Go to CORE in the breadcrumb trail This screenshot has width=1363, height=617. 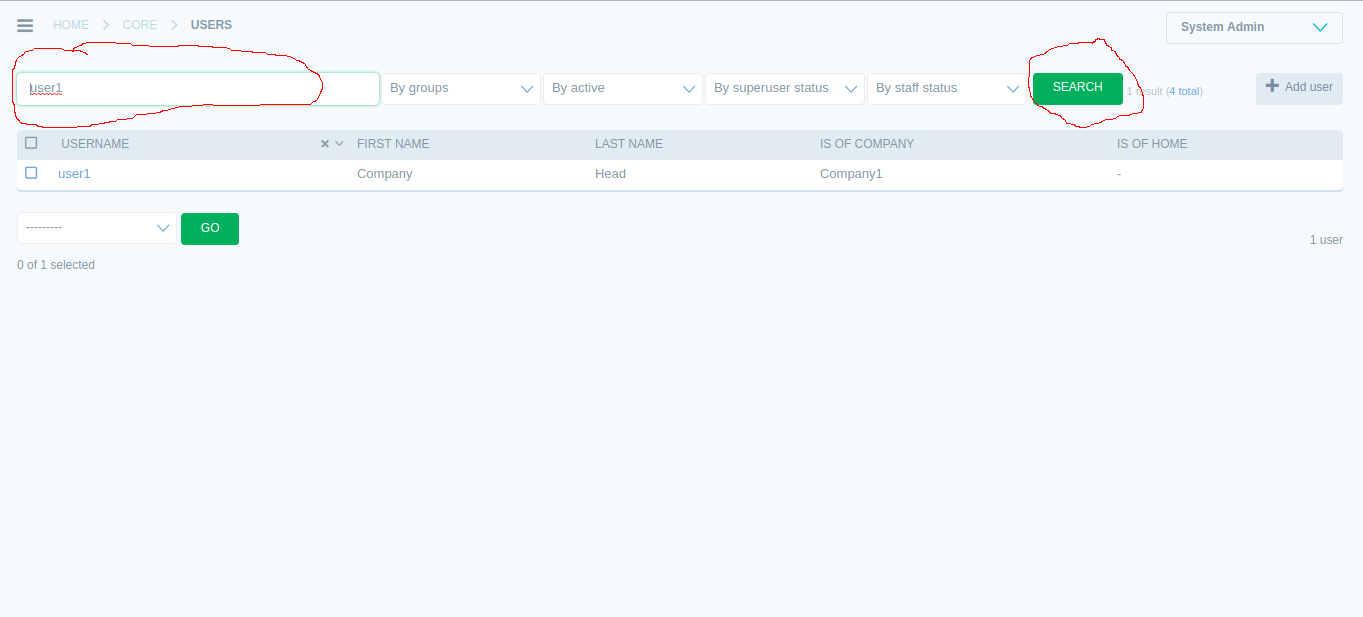[x=139, y=24]
